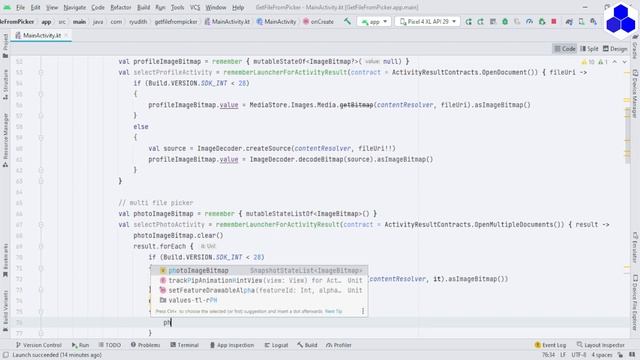The width and height of the screenshot is (640, 360).
Task: Click Sync Project with Gradle Files icon
Action: (x=569, y=22)
